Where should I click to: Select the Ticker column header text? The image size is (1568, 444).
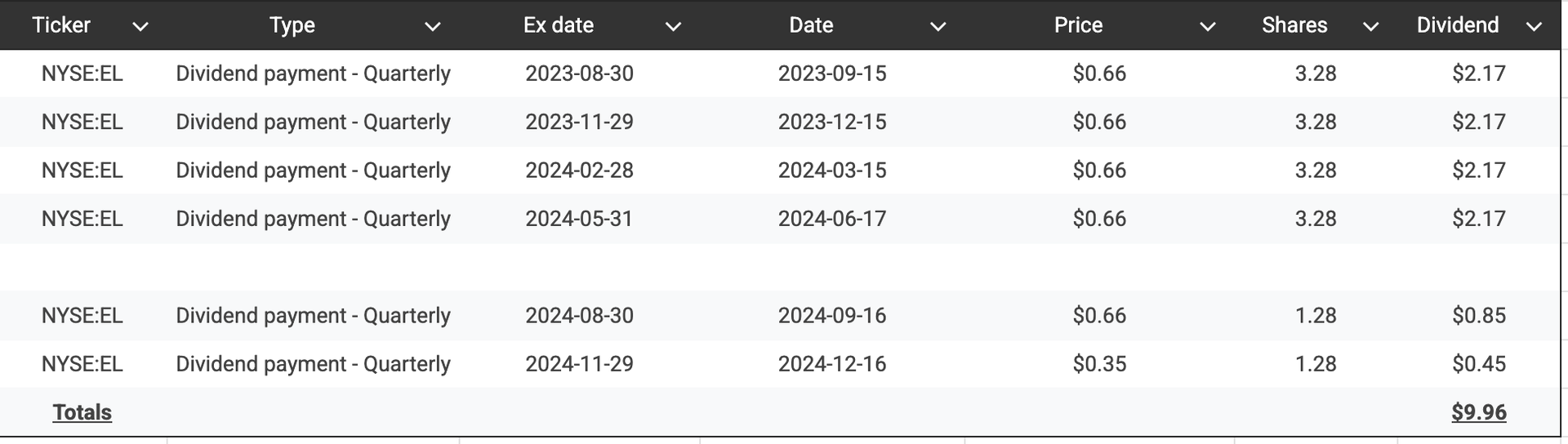pyautogui.click(x=61, y=25)
